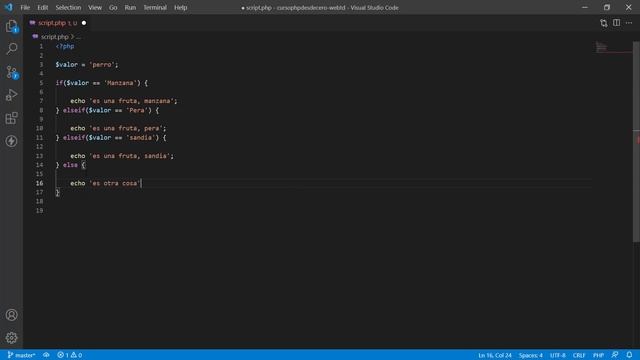Click the editor vertical scrollbar
640x360 pixels.
[x=636, y=142]
